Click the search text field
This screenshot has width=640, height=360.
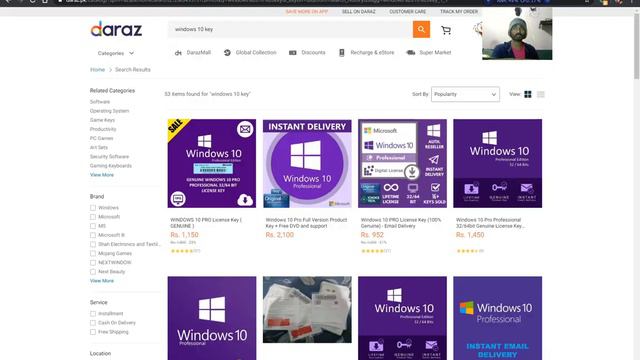[x=290, y=29]
